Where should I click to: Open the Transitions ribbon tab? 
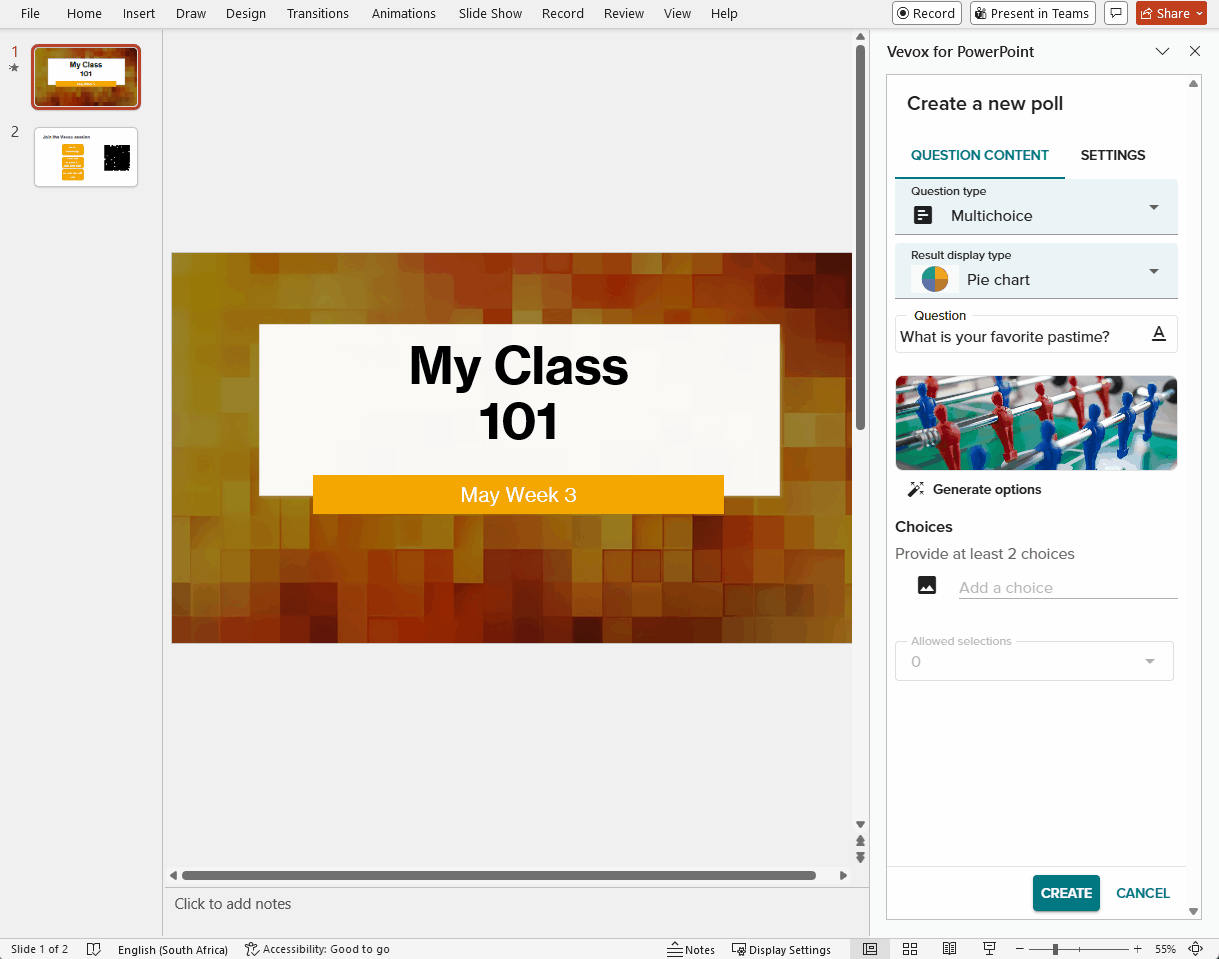click(x=317, y=13)
